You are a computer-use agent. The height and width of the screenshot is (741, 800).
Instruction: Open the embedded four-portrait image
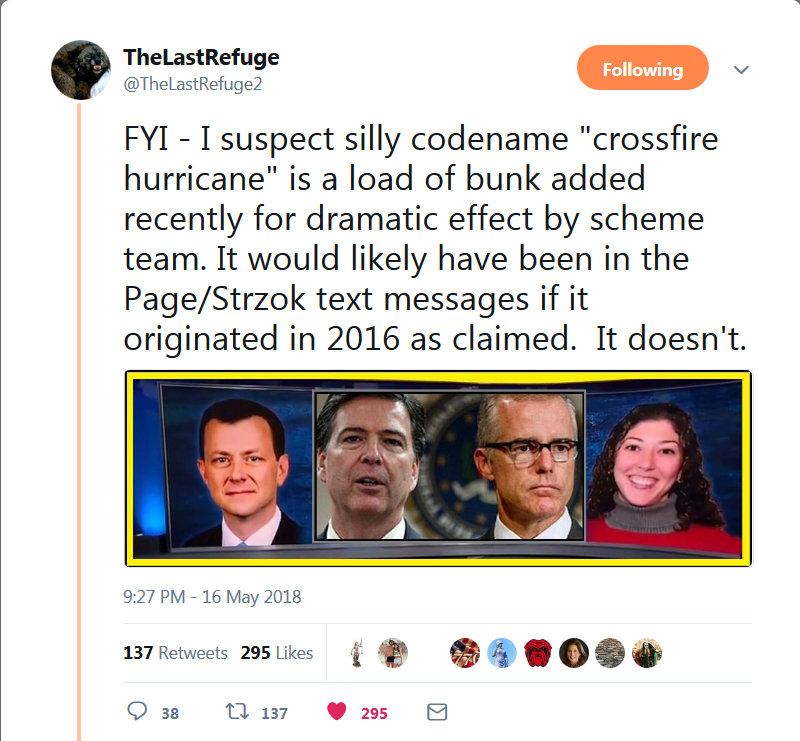(438, 468)
